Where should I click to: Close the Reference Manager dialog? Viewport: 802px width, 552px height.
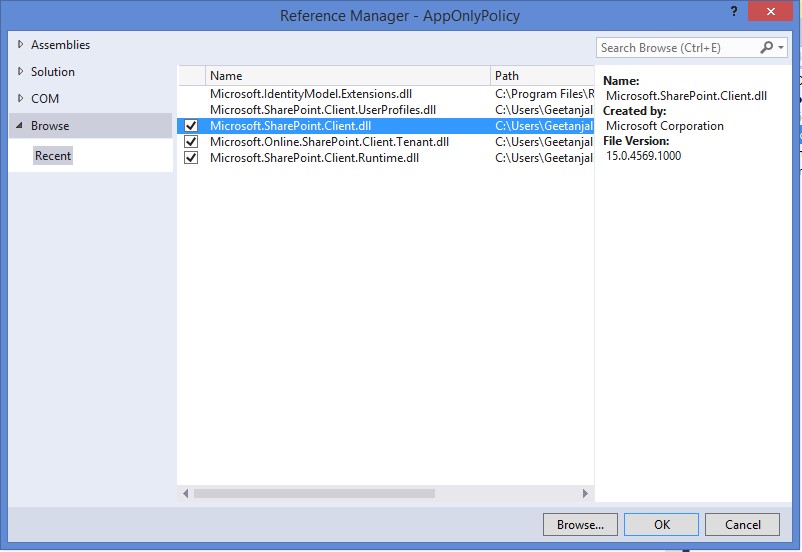tap(770, 11)
